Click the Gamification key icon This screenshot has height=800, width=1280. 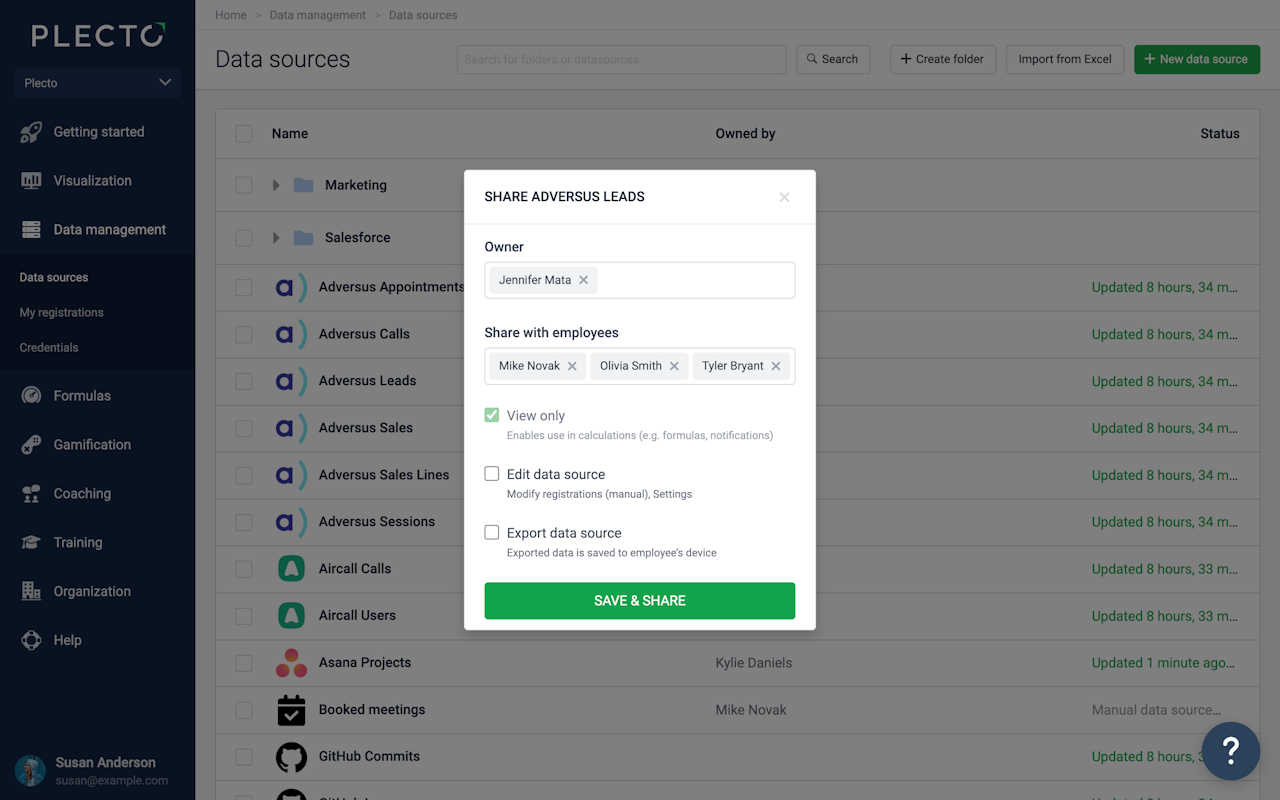click(x=31, y=445)
